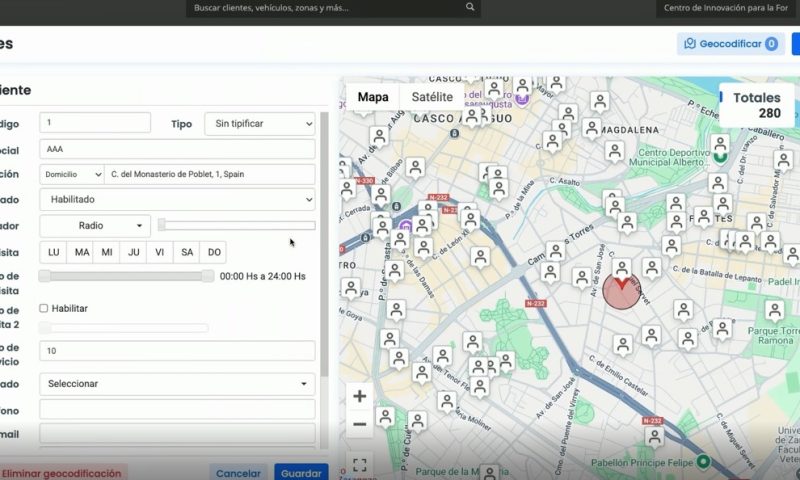Click the Centro Deportivo Municipal green marker
This screenshot has height=480, width=800.
(719, 155)
